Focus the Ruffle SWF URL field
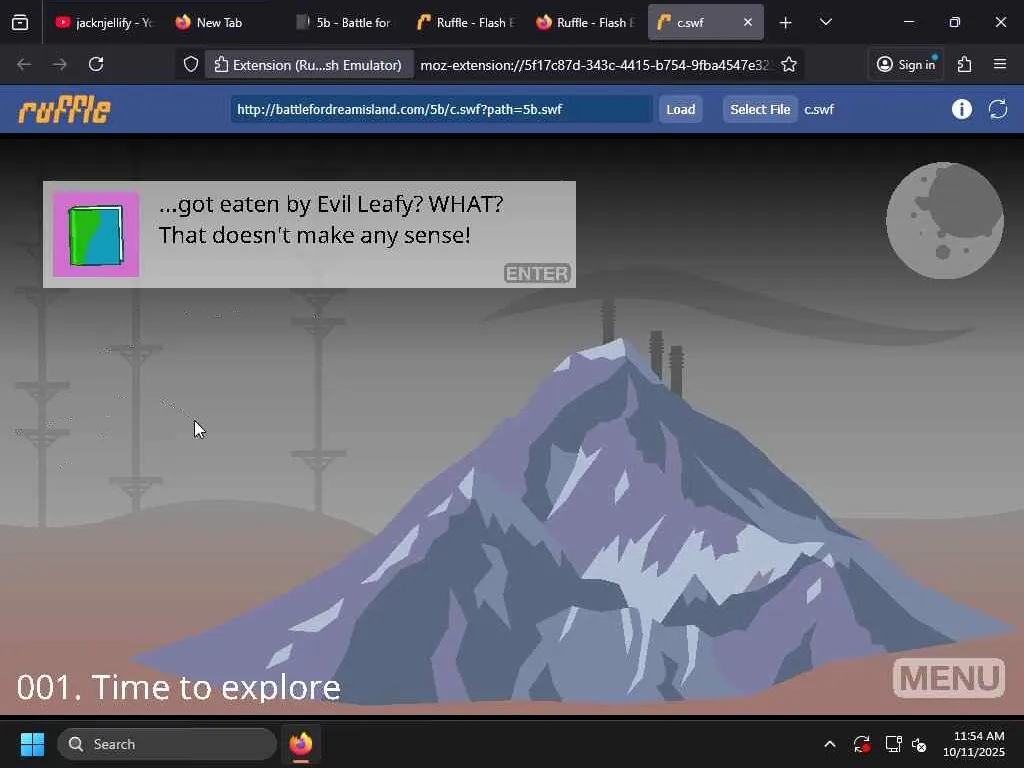This screenshot has height=768, width=1024. 441,109
